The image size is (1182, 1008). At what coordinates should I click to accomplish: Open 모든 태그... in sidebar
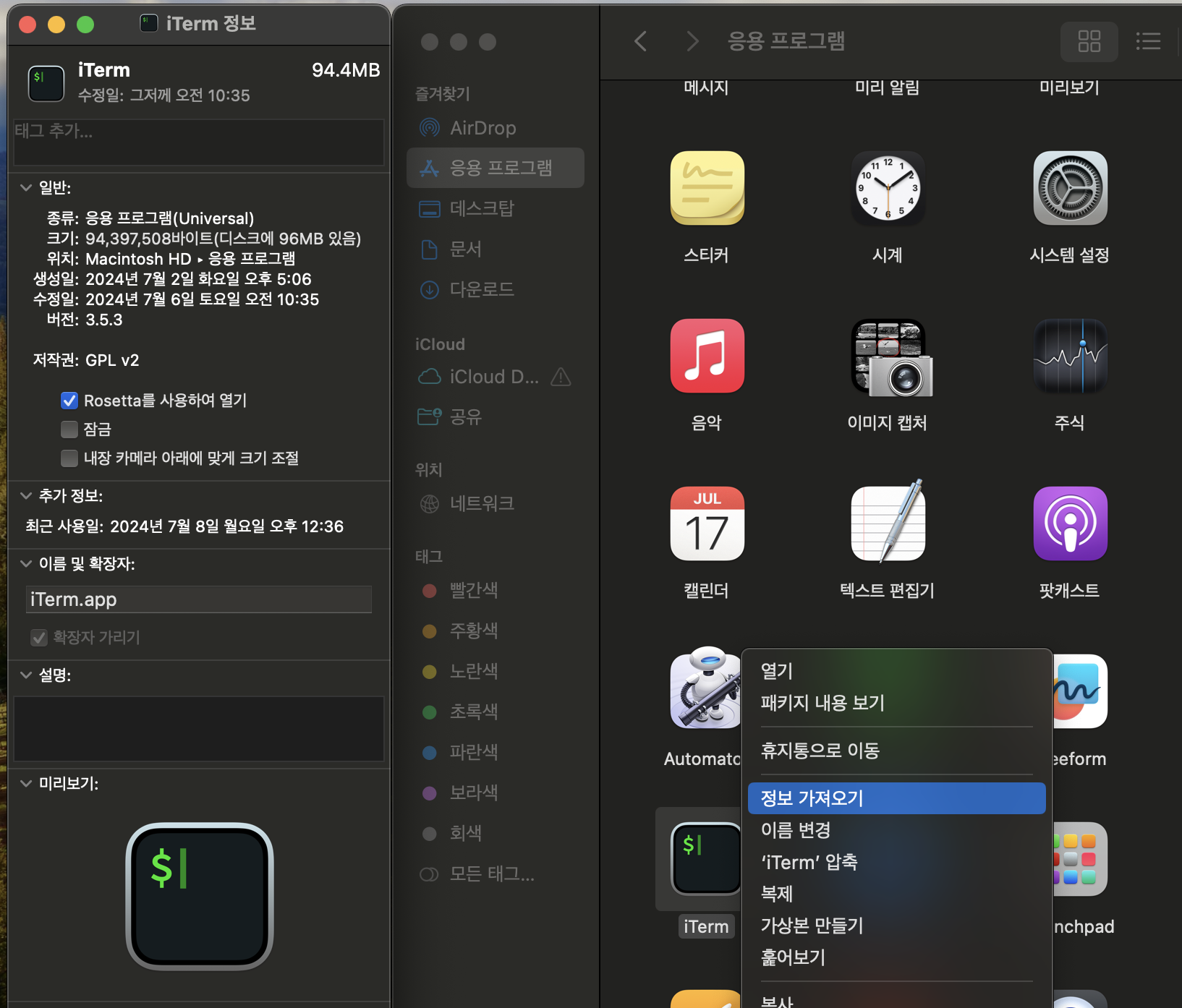[496, 874]
